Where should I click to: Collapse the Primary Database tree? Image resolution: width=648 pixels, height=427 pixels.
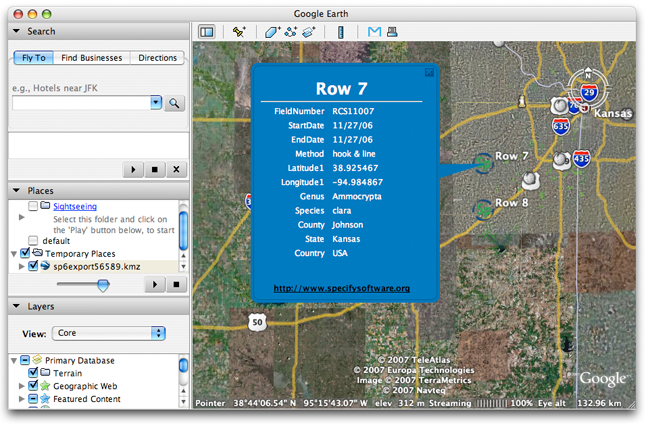(14, 361)
